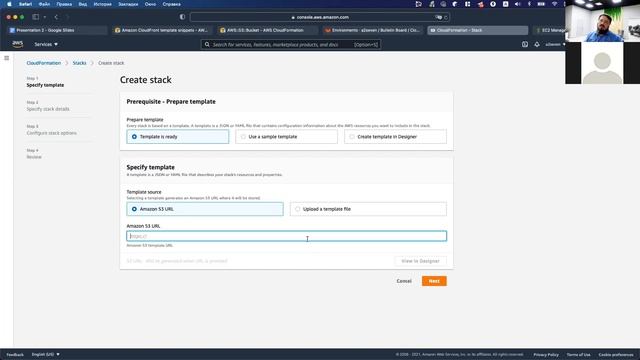This screenshot has width=640, height=360.
Task: Open the notifications bell icon
Action: click(537, 44)
